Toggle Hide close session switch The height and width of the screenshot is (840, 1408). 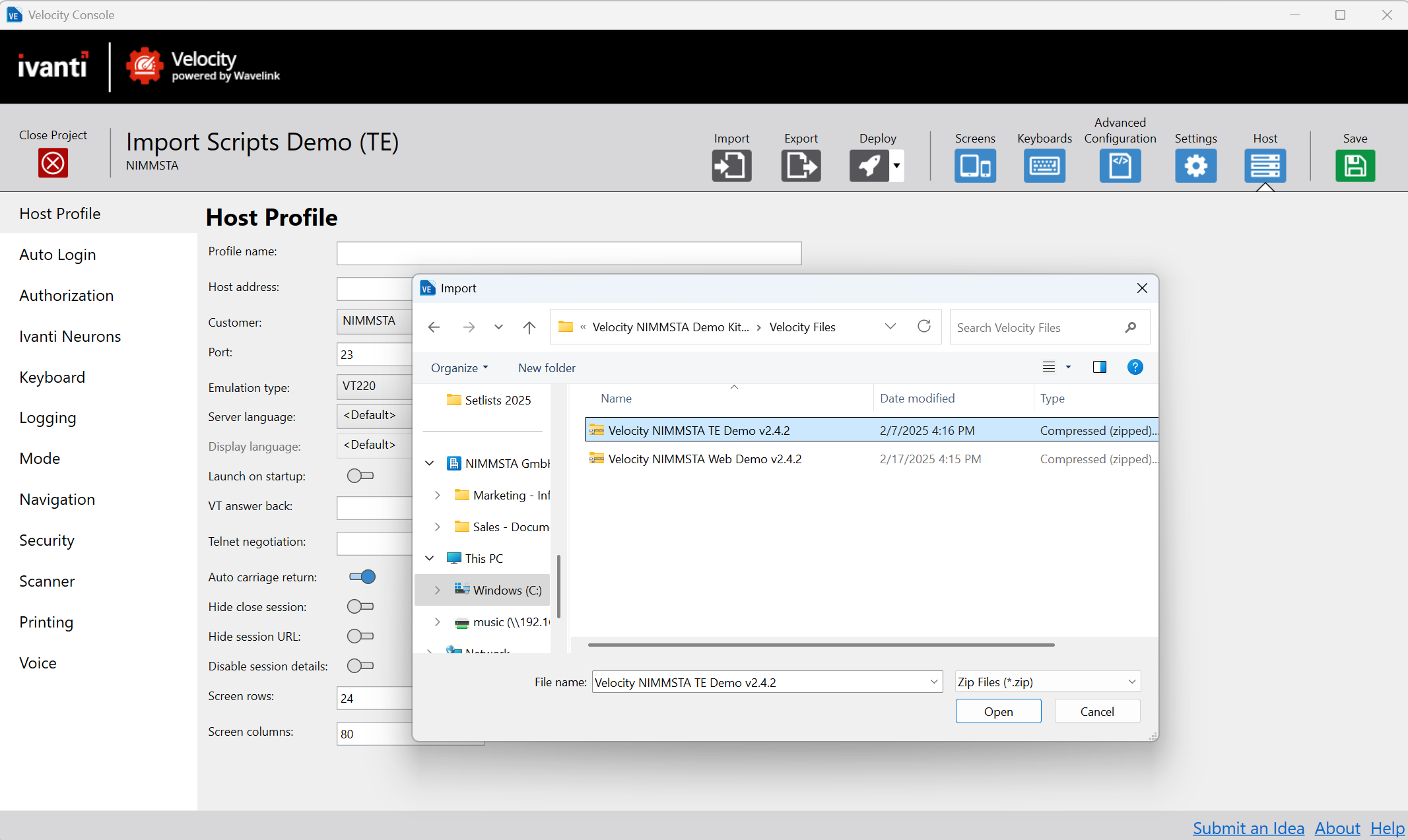360,606
